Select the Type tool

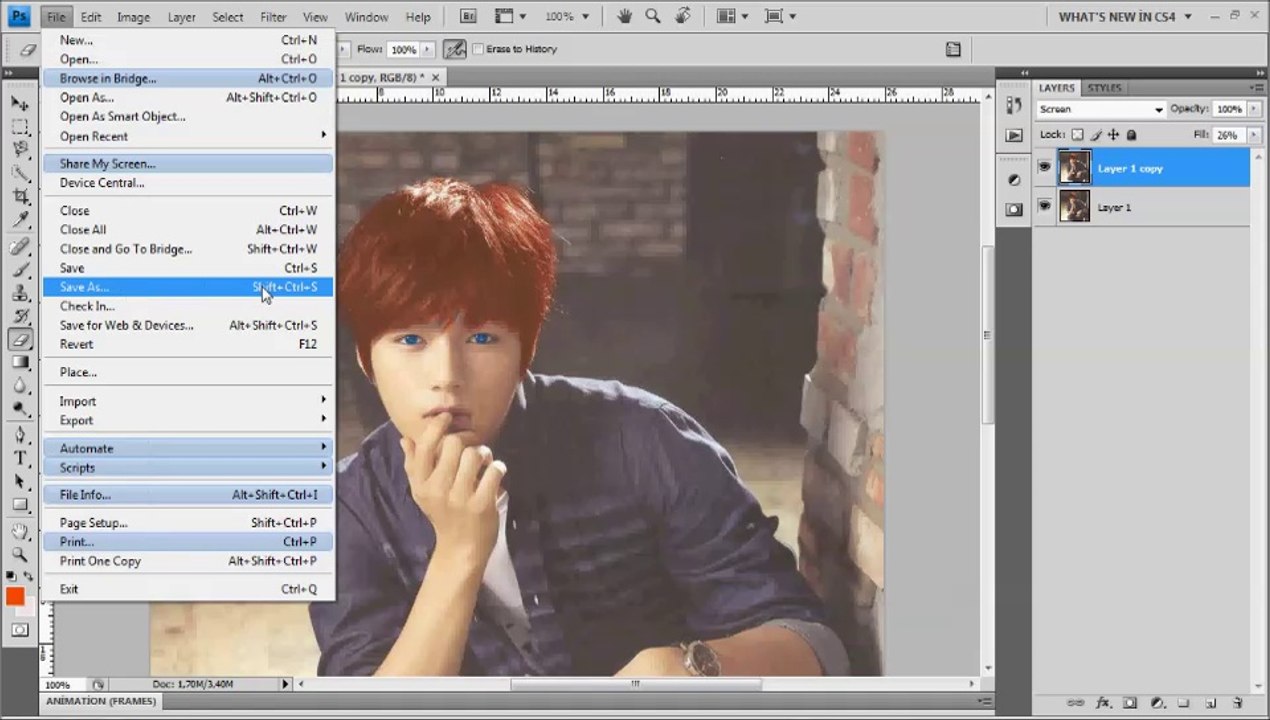point(20,458)
